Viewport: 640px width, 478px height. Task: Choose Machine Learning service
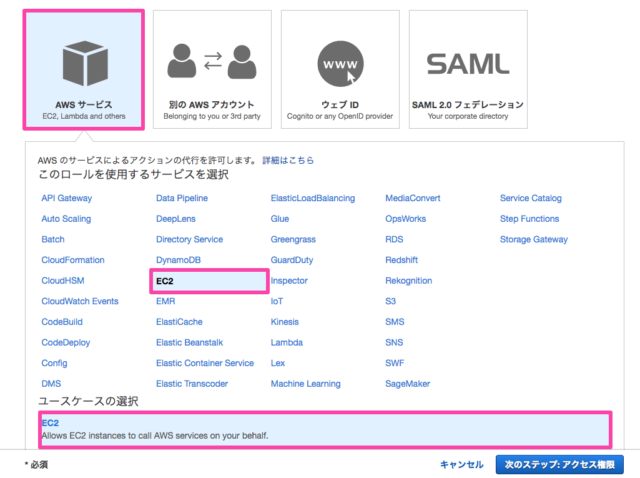[306, 384]
